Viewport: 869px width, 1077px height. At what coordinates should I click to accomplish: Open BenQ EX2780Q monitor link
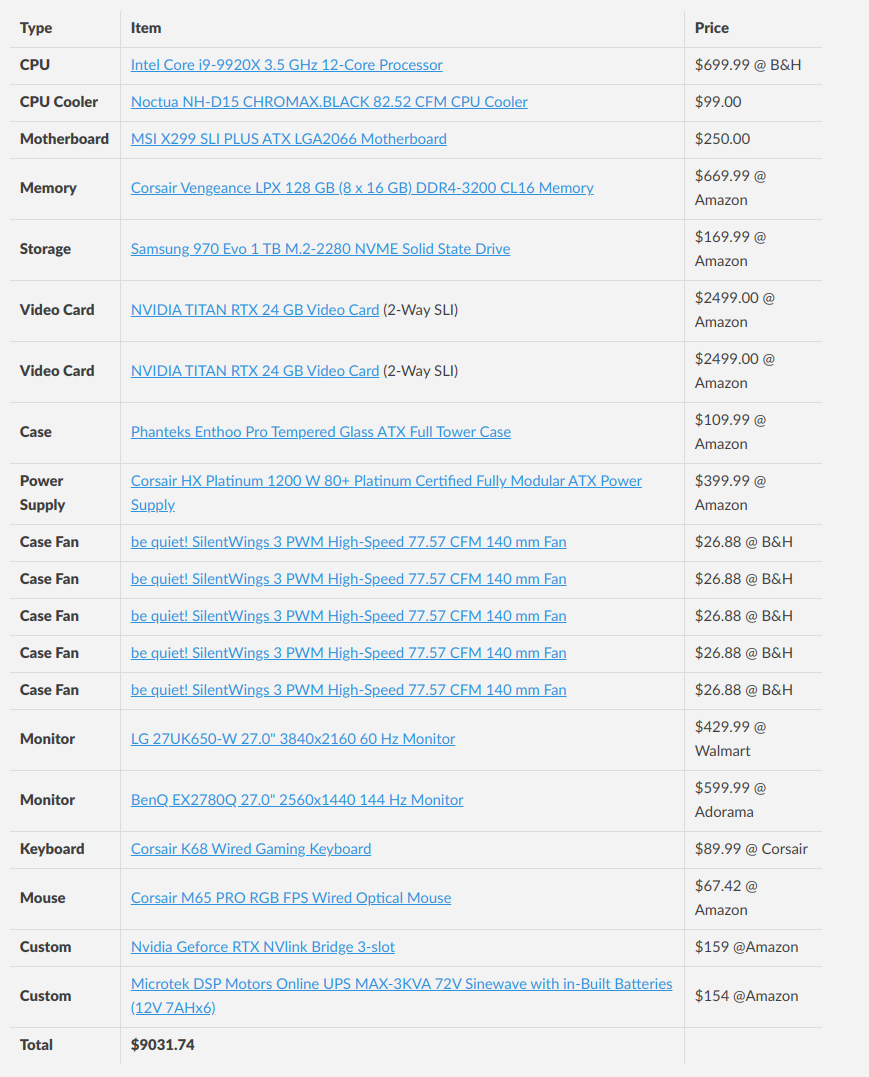pos(297,800)
